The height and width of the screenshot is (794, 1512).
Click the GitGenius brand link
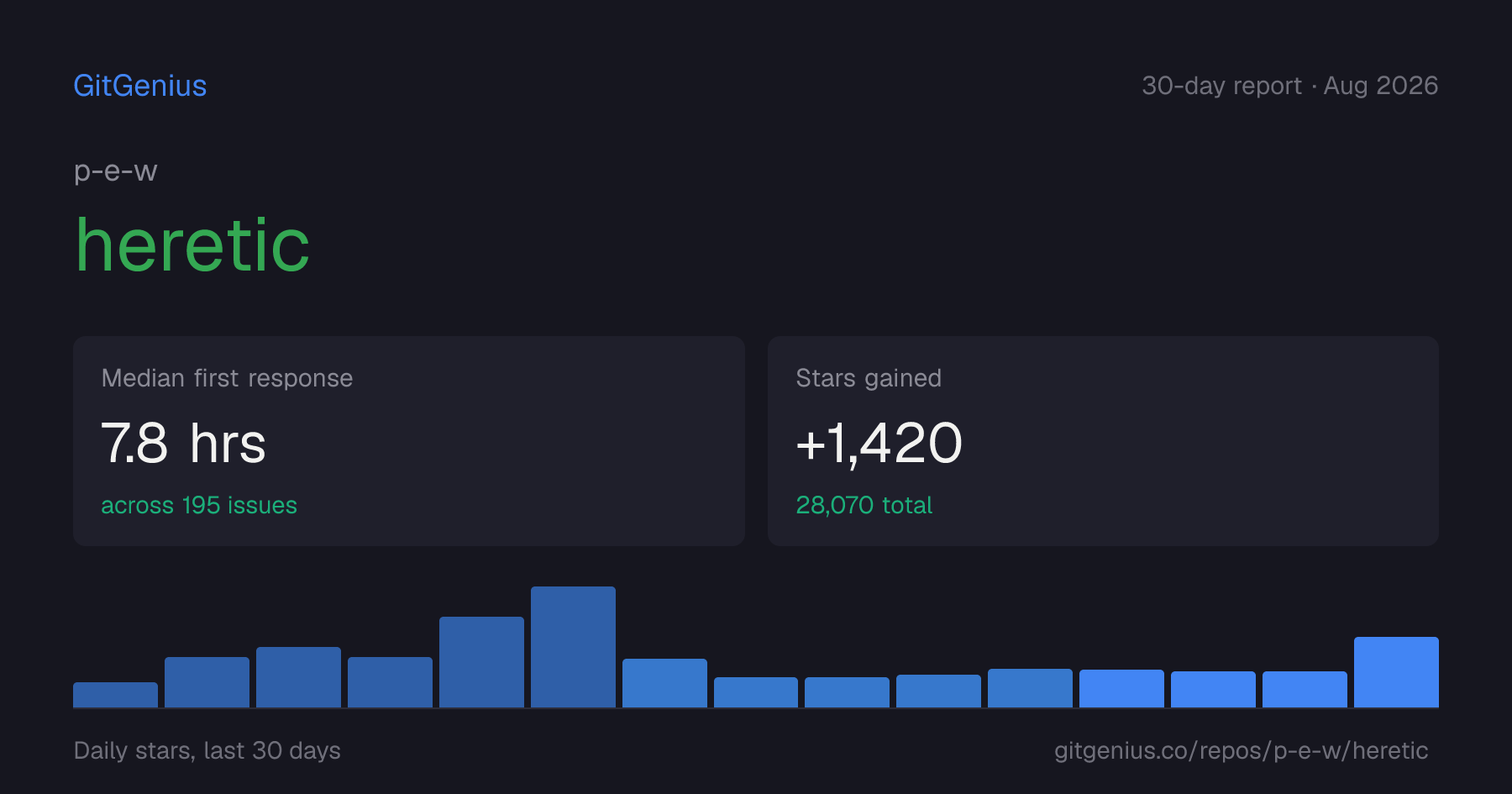[140, 86]
